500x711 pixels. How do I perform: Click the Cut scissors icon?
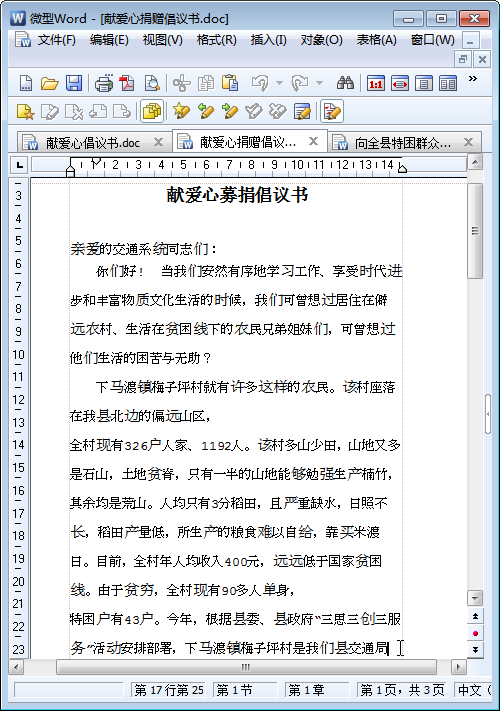point(182,83)
